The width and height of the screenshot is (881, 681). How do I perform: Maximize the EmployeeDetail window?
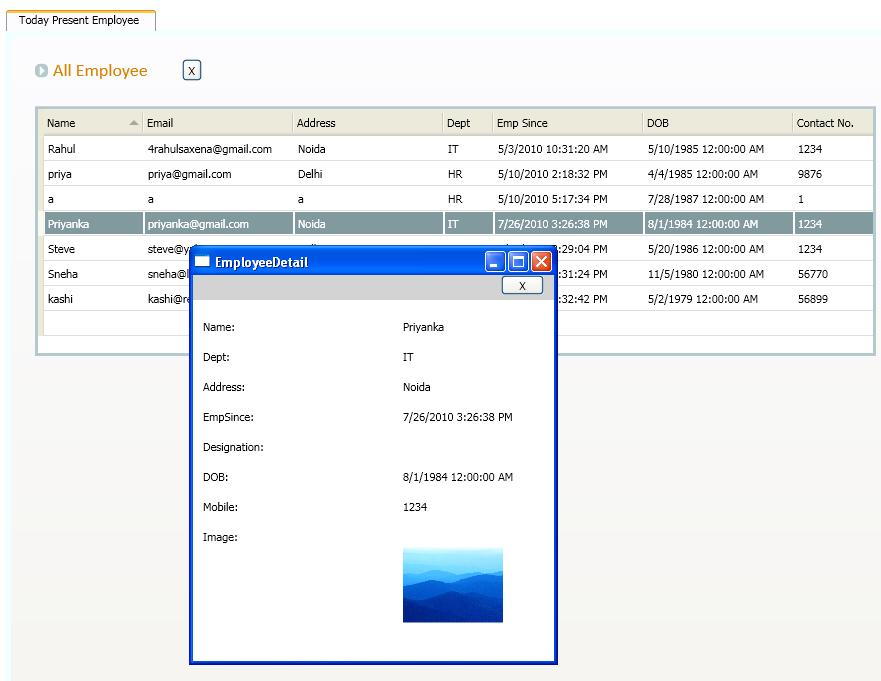(518, 261)
